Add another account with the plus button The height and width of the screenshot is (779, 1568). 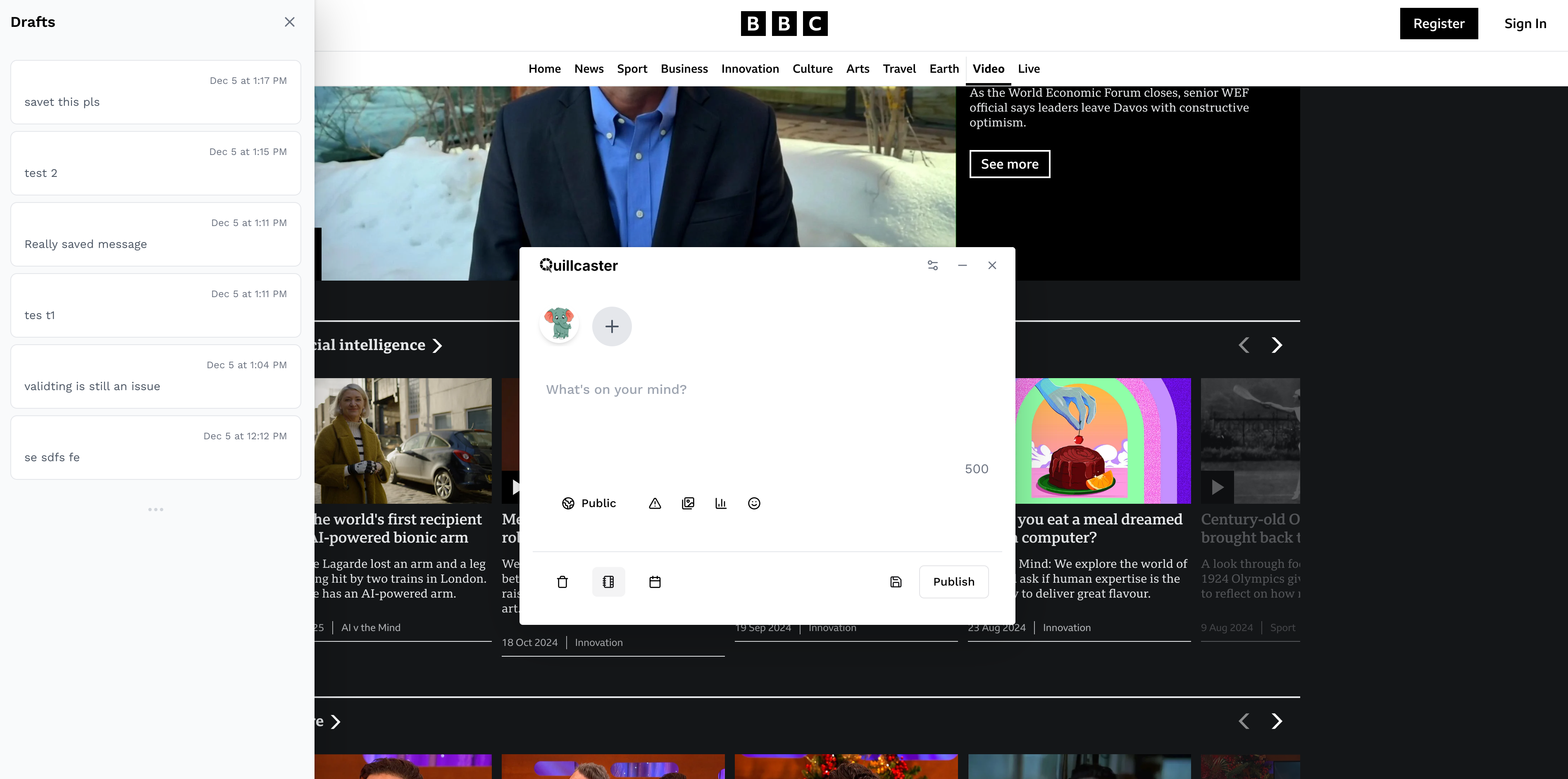(x=612, y=326)
